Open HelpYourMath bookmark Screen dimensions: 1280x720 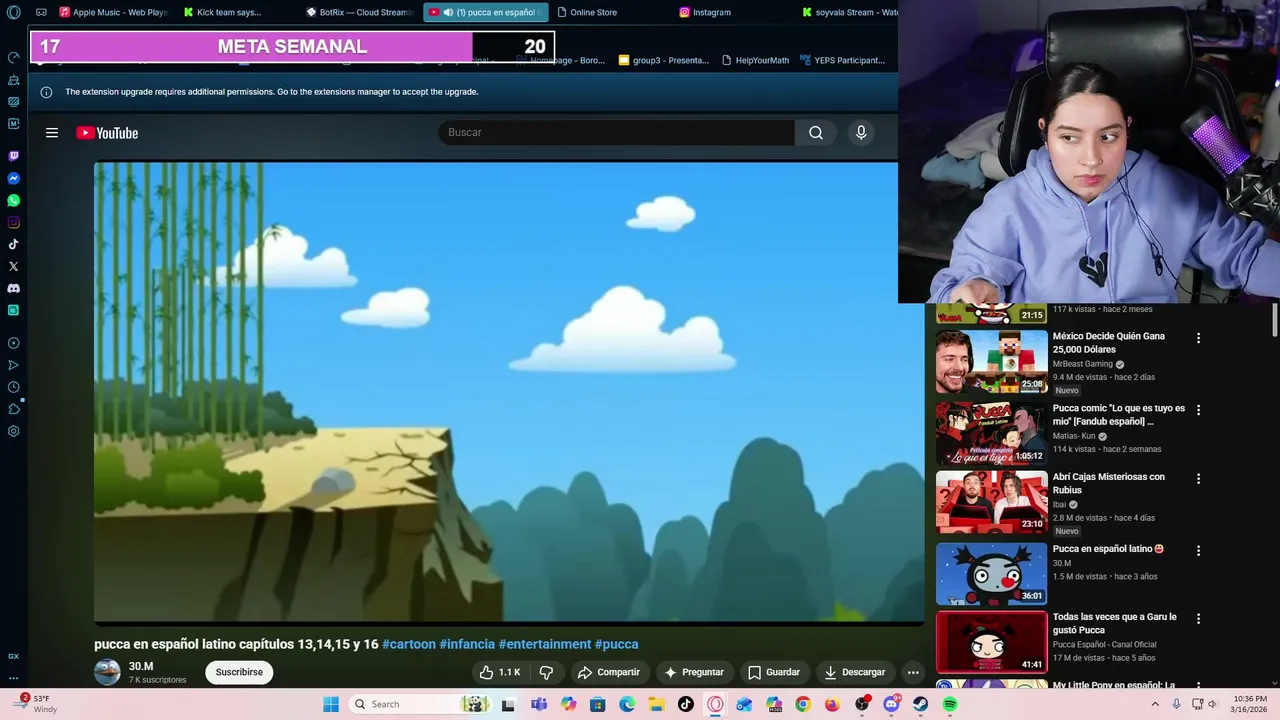755,60
